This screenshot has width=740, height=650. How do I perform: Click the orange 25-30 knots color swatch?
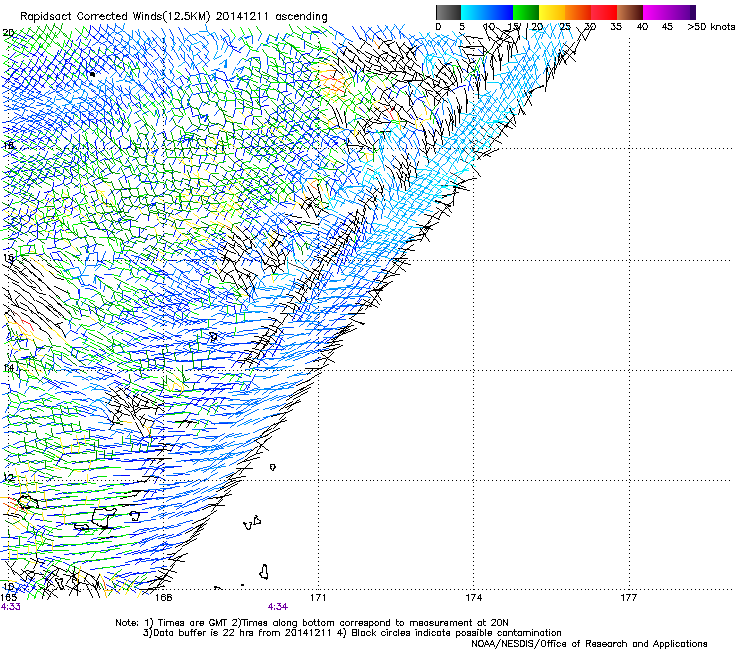click(578, 12)
